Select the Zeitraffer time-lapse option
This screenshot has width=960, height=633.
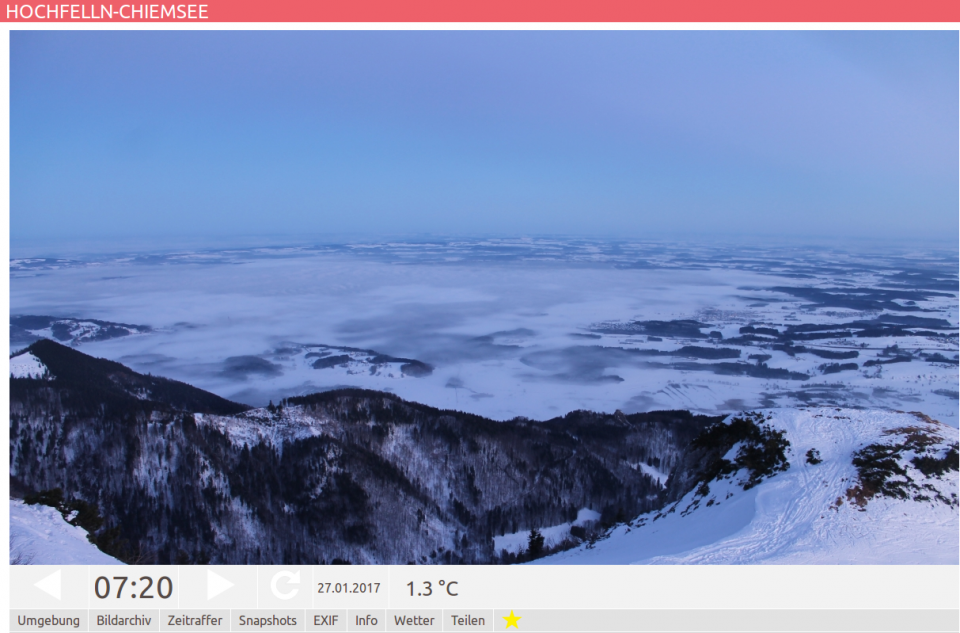click(x=195, y=620)
